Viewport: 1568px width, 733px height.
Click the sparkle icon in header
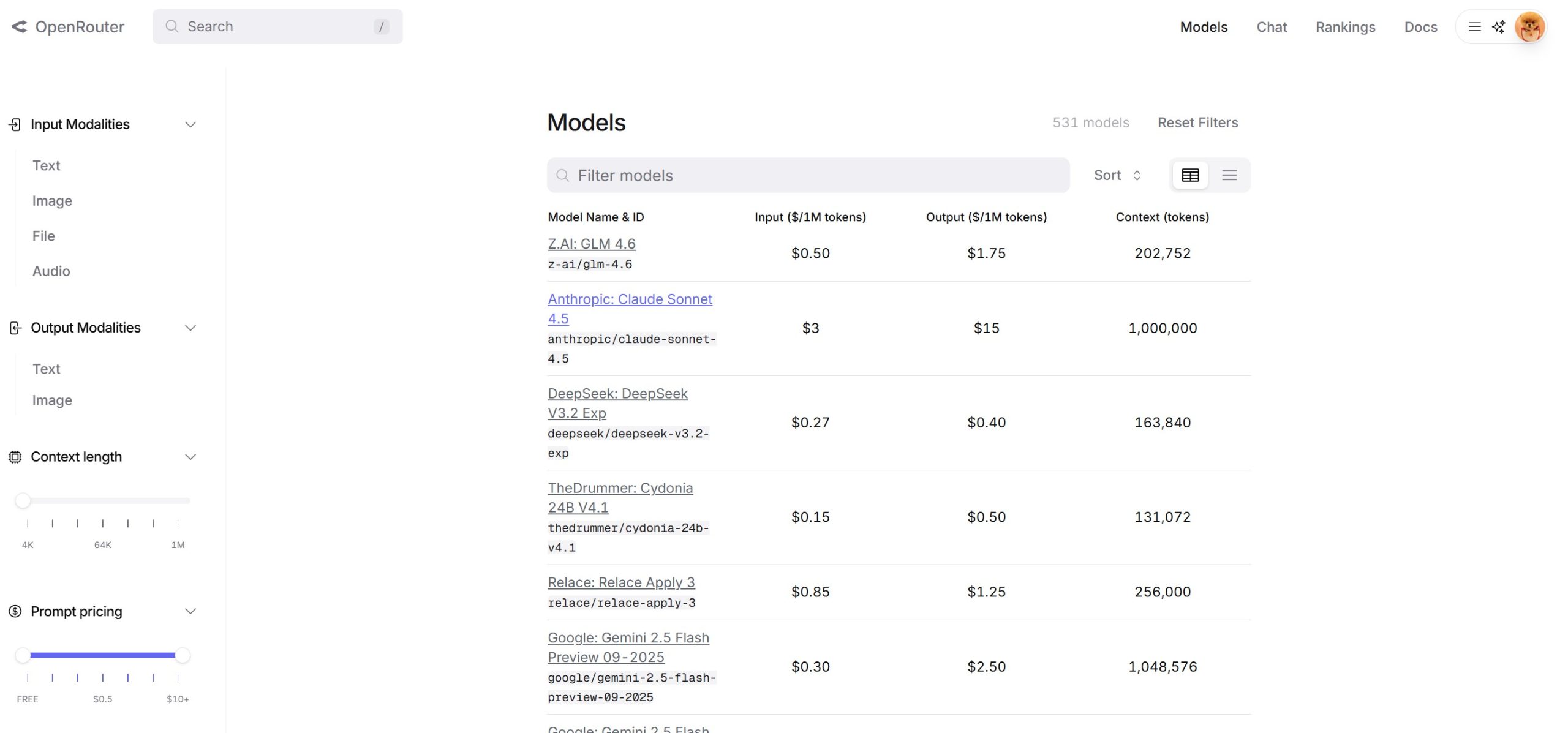pyautogui.click(x=1498, y=27)
